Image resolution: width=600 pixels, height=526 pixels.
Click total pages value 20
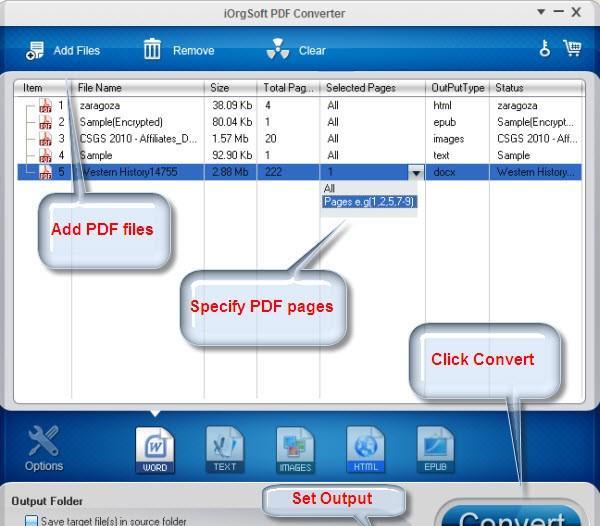pos(271,138)
